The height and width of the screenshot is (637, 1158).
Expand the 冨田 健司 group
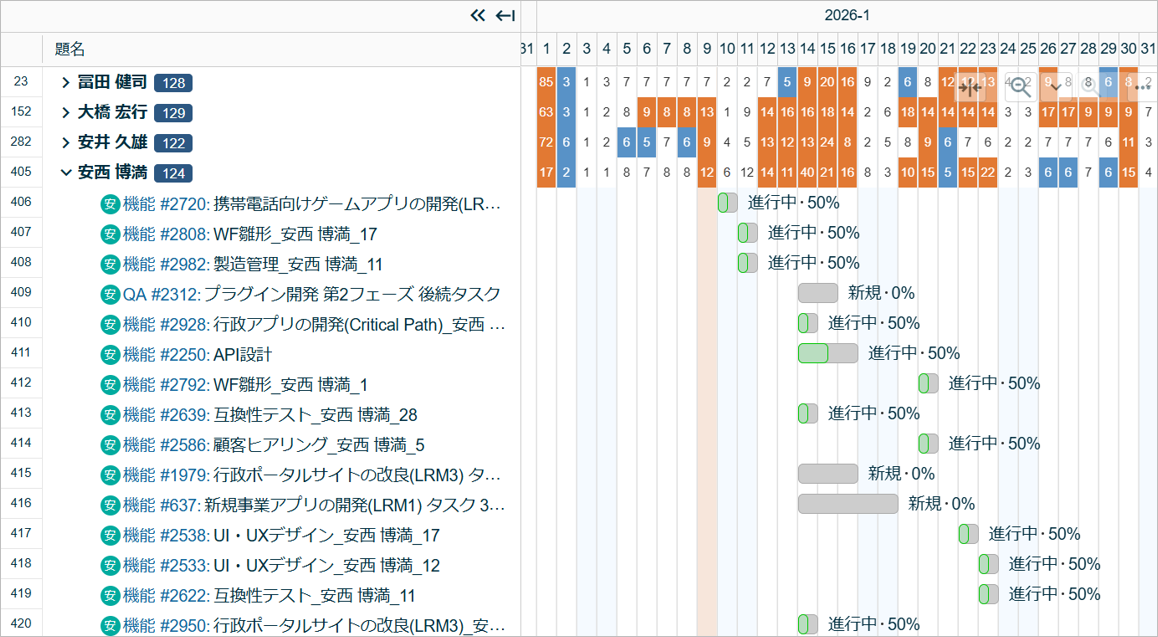pos(66,83)
